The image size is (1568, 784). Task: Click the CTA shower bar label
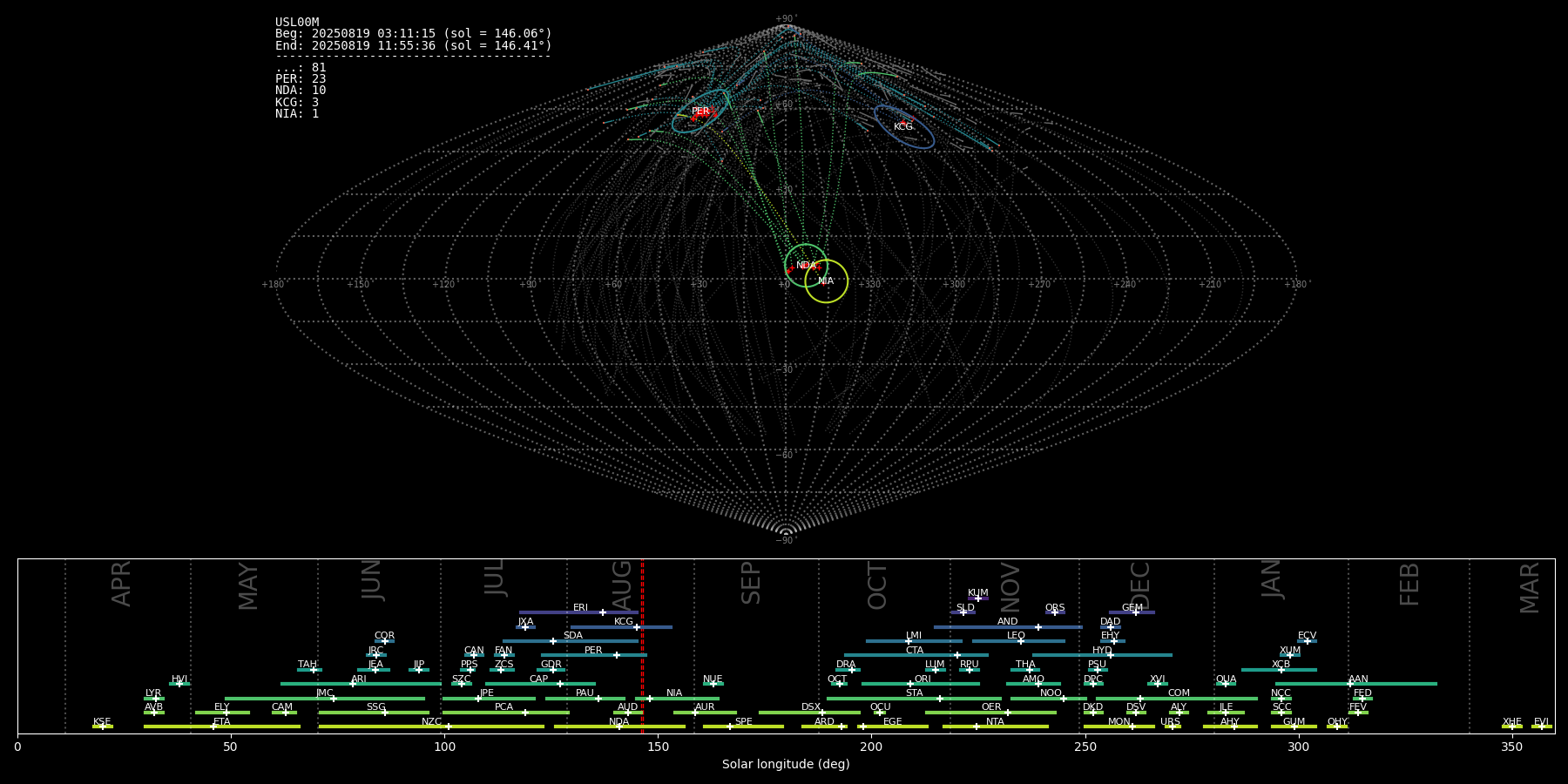click(915, 651)
